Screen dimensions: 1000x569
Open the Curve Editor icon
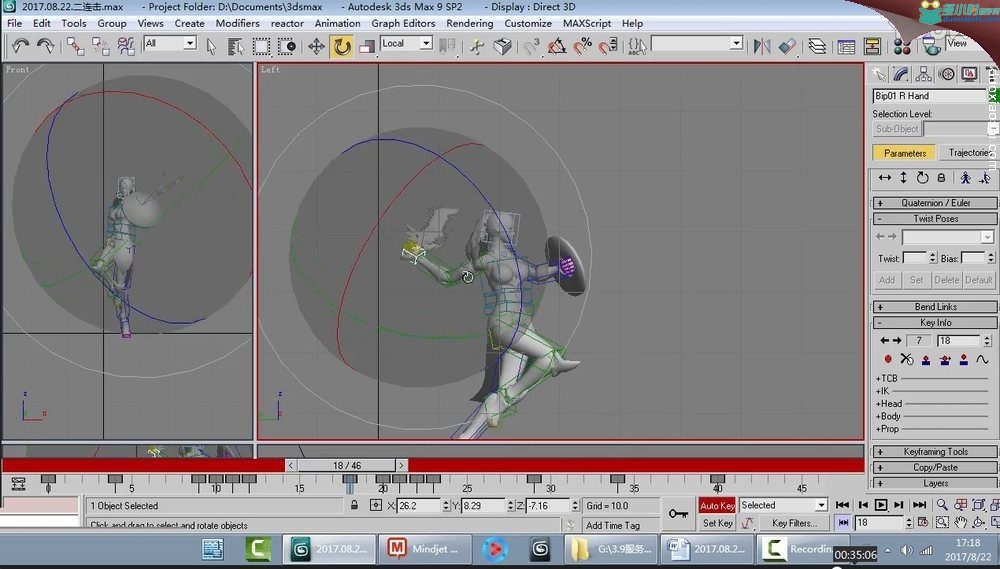pyautogui.click(x=846, y=46)
